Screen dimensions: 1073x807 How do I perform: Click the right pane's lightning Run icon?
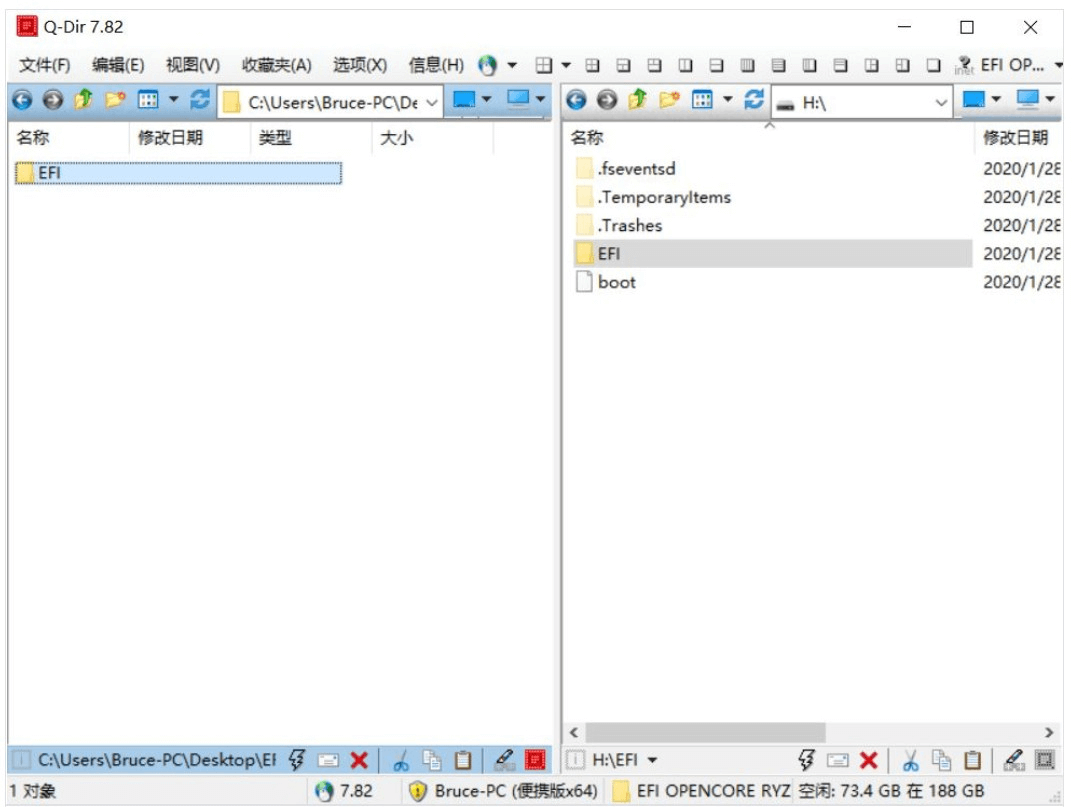click(x=807, y=761)
